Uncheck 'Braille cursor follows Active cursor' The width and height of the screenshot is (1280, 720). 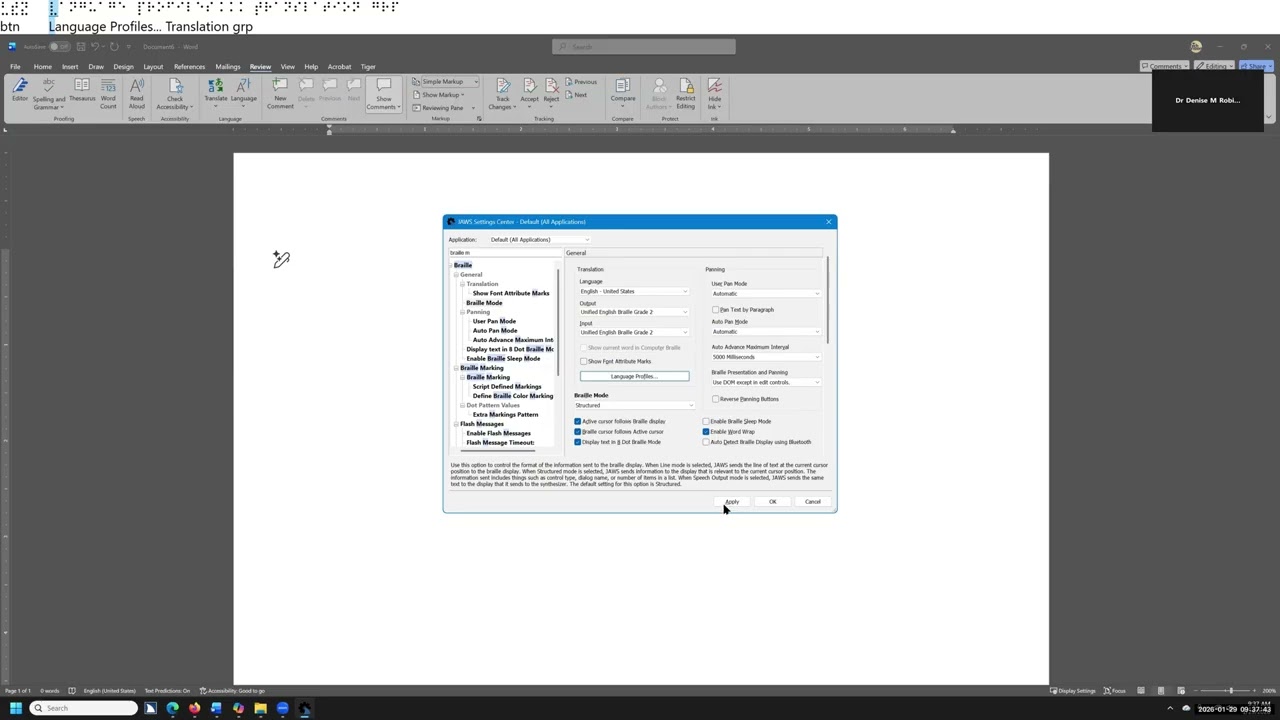(578, 432)
